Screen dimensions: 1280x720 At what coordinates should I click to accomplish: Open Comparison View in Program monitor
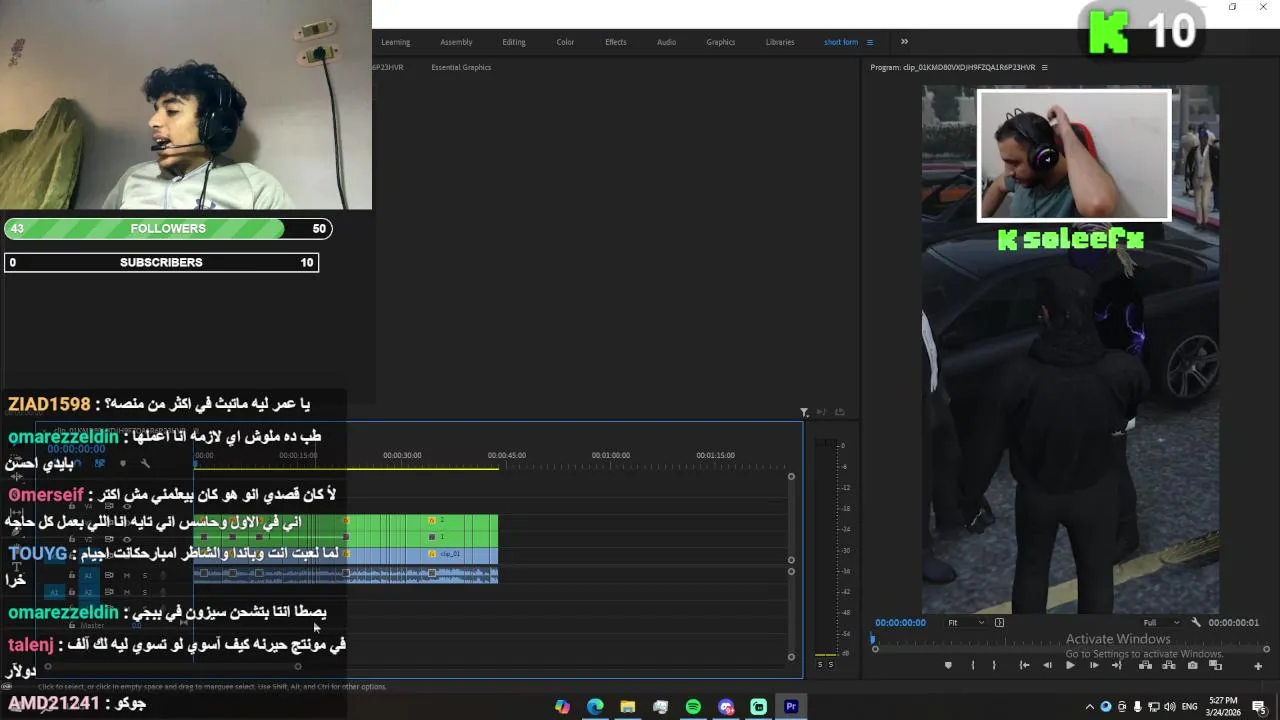click(x=1215, y=665)
